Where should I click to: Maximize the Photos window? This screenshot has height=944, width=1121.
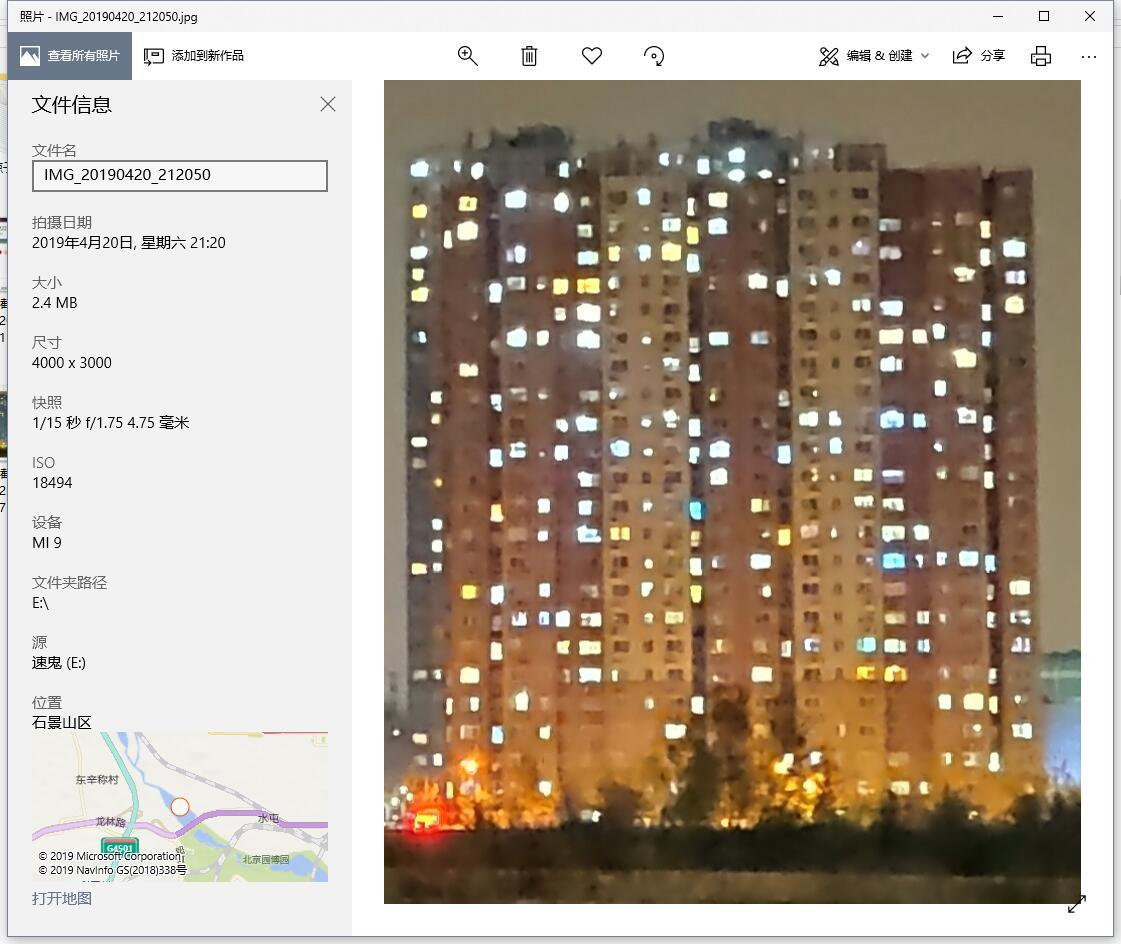pos(1044,16)
